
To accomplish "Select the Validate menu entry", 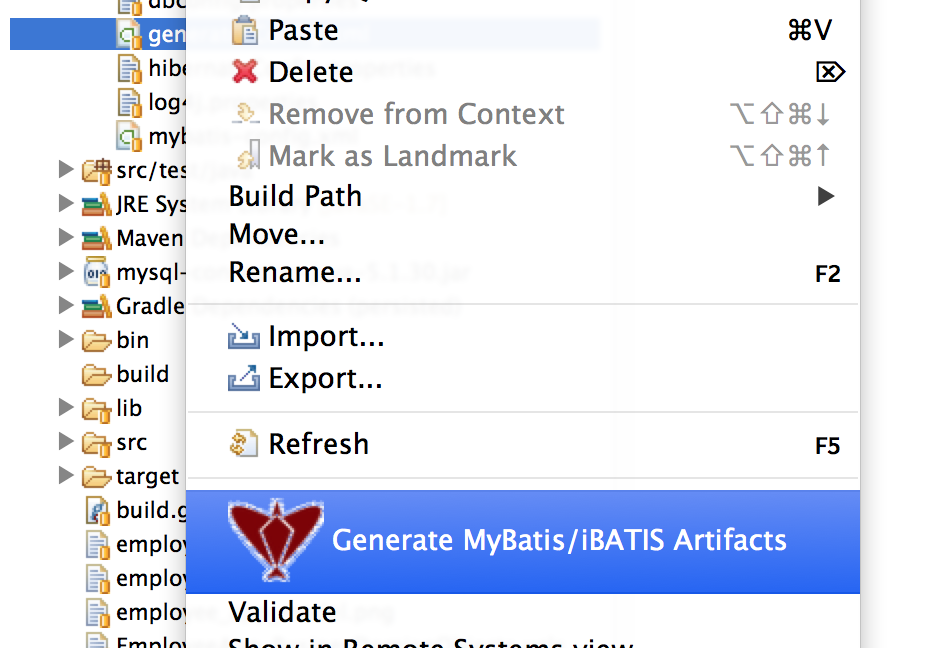I will tap(282, 611).
